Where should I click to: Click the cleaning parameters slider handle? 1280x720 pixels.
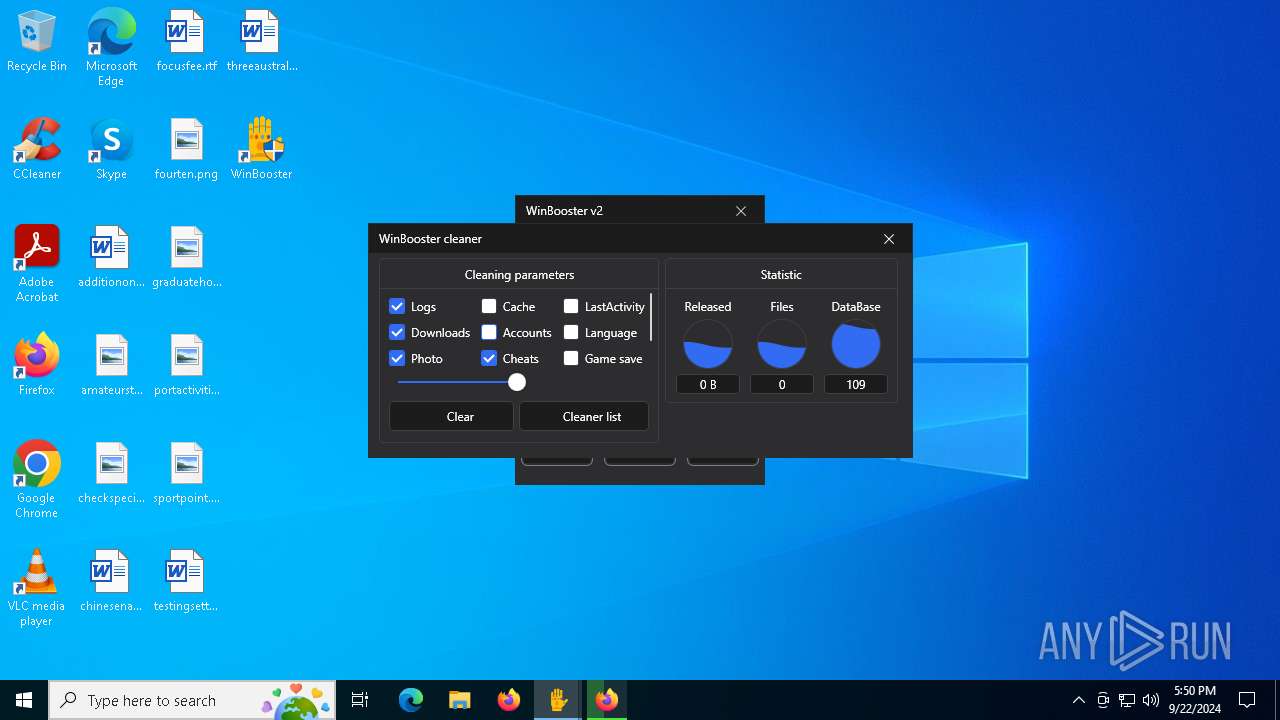517,382
